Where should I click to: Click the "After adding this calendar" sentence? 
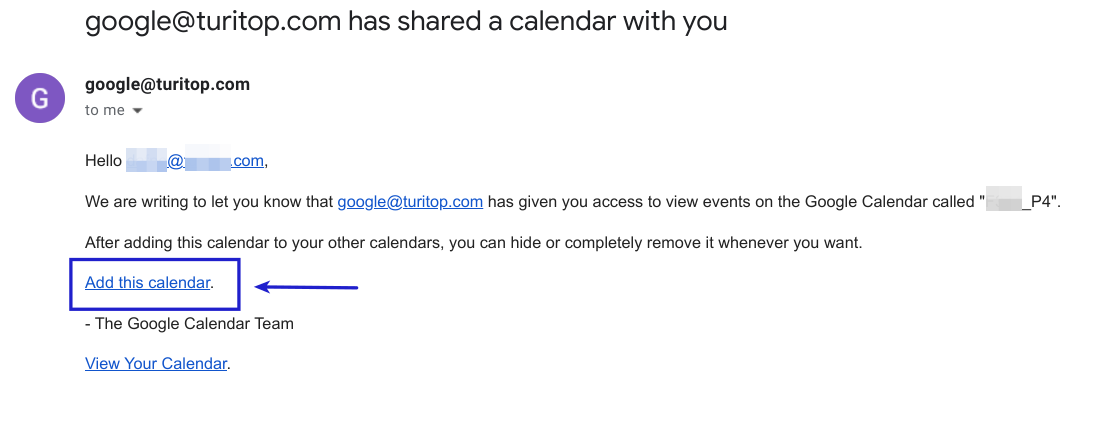(x=473, y=243)
